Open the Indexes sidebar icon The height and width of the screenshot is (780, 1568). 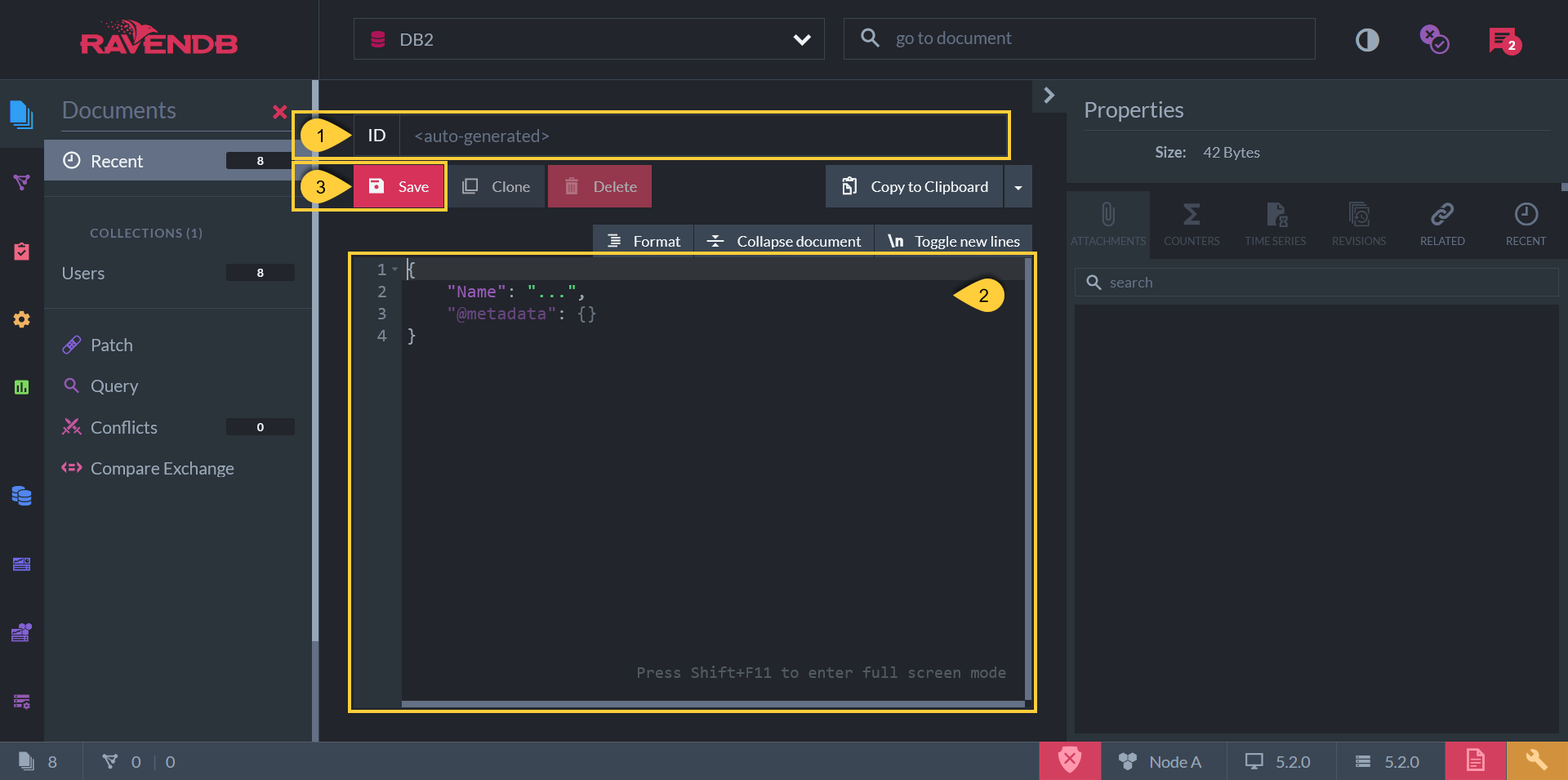(21, 182)
